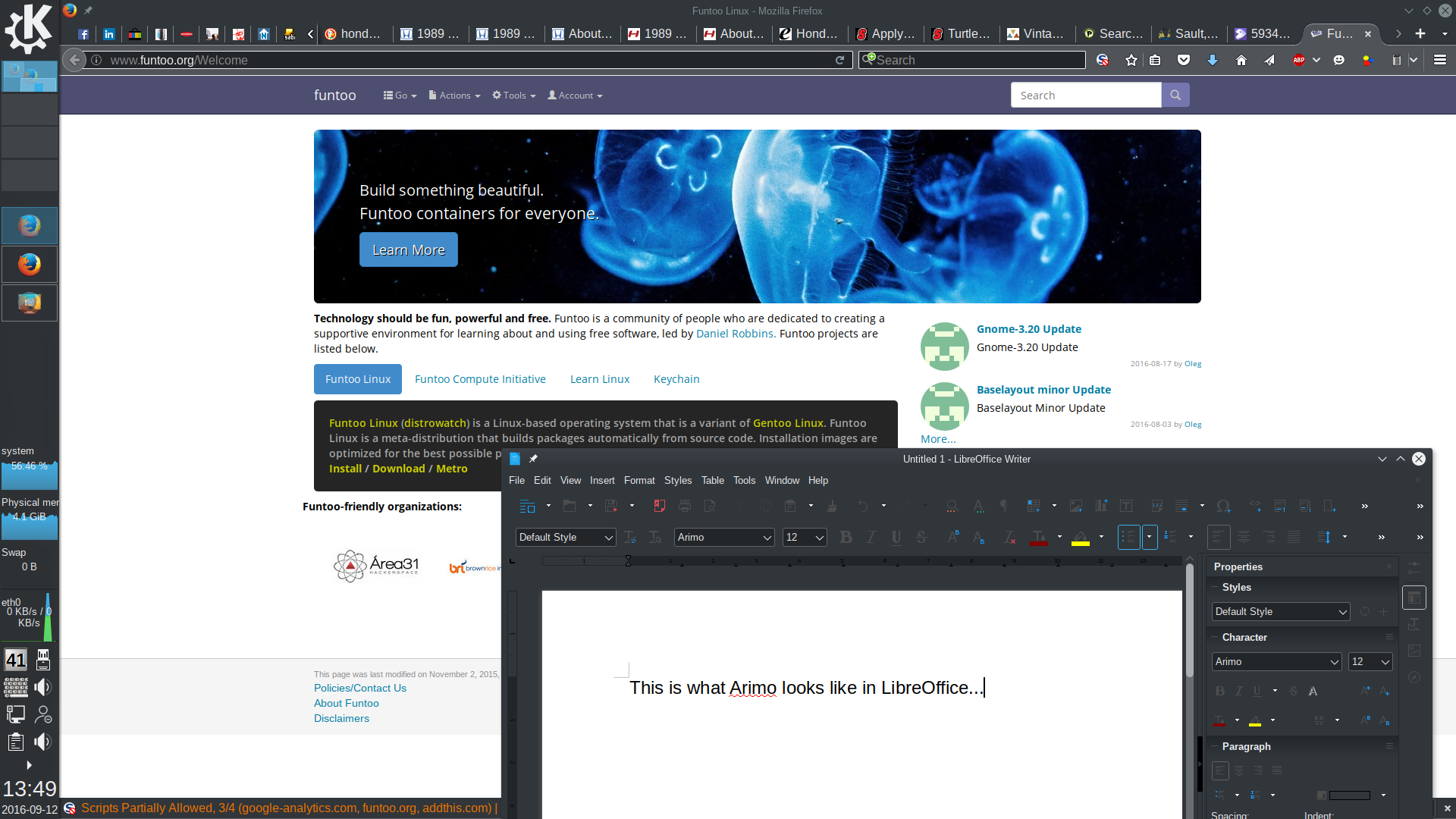Click Funtoo site search input field
1456x819 pixels.
1086,95
